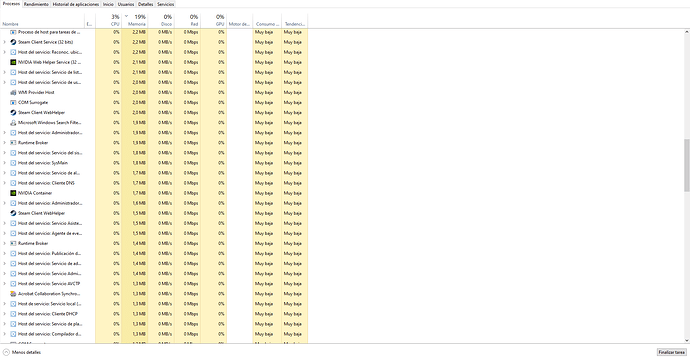Expand Host del servicio: Administrador row using 1,9 MB
This screenshot has width=690, height=361.
pos(4,133)
